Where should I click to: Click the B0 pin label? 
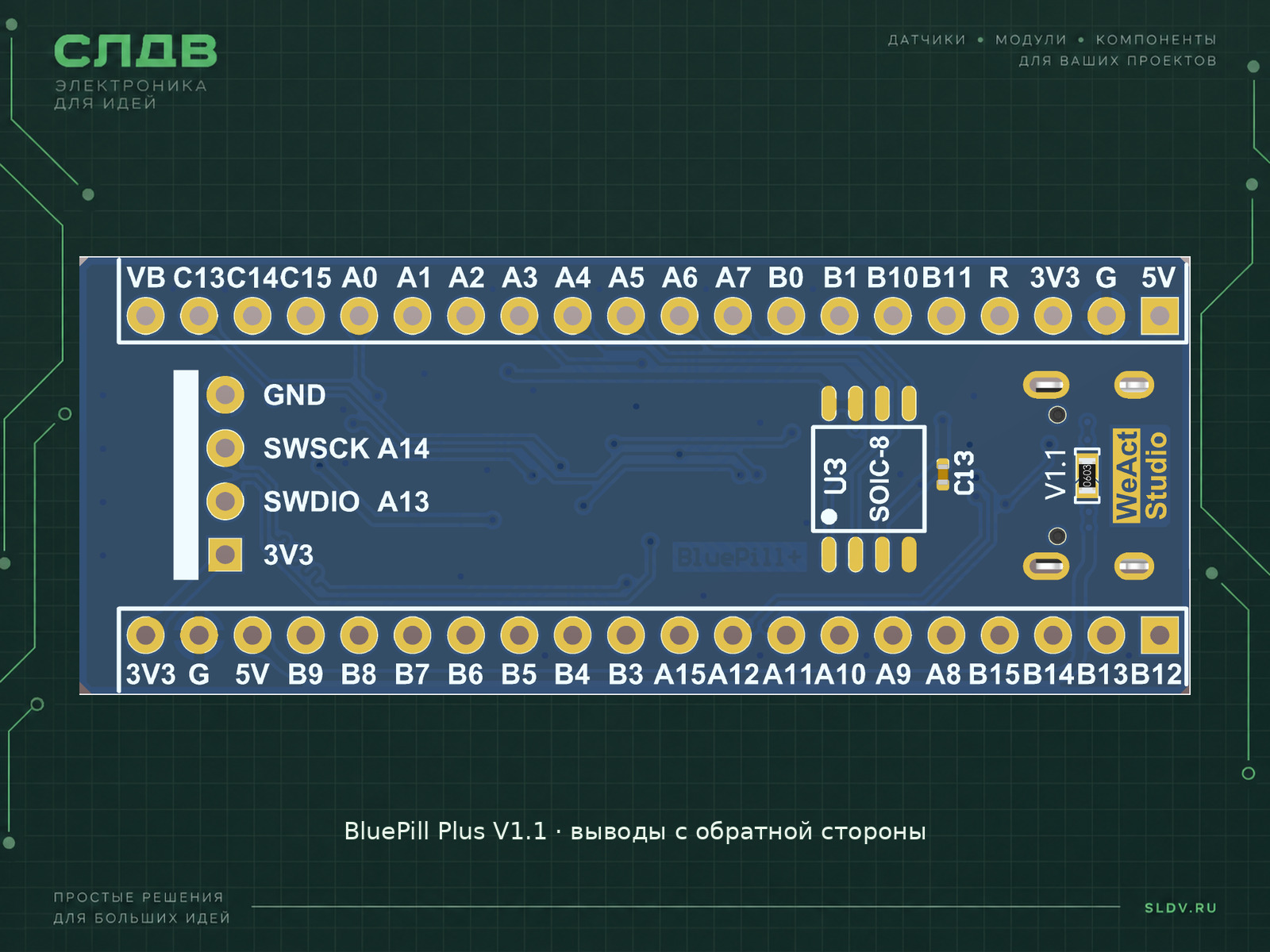(786, 278)
